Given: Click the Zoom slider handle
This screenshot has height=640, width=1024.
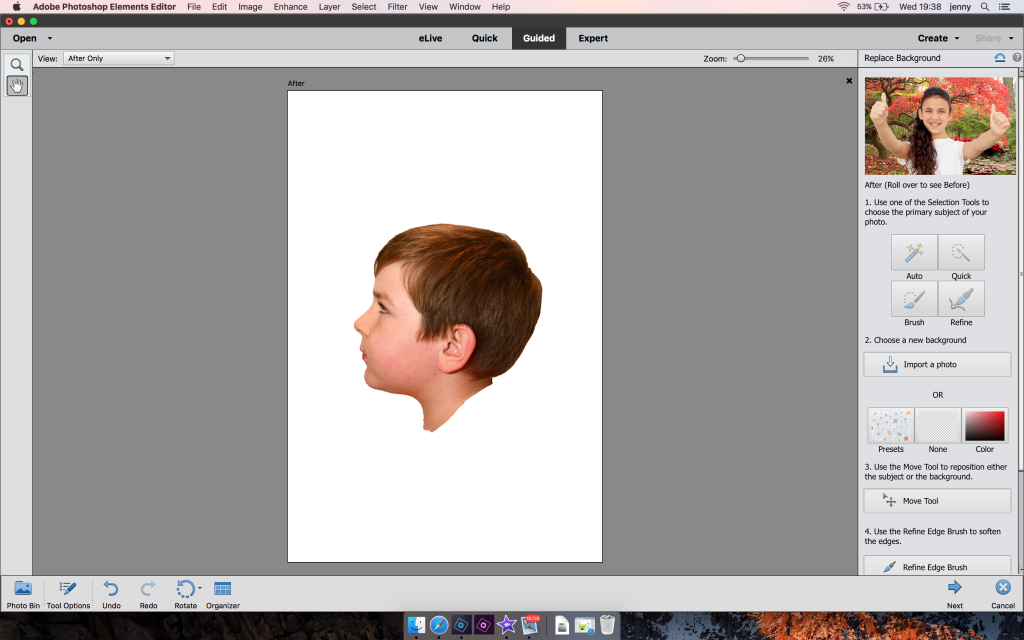Looking at the screenshot, I should [x=740, y=58].
